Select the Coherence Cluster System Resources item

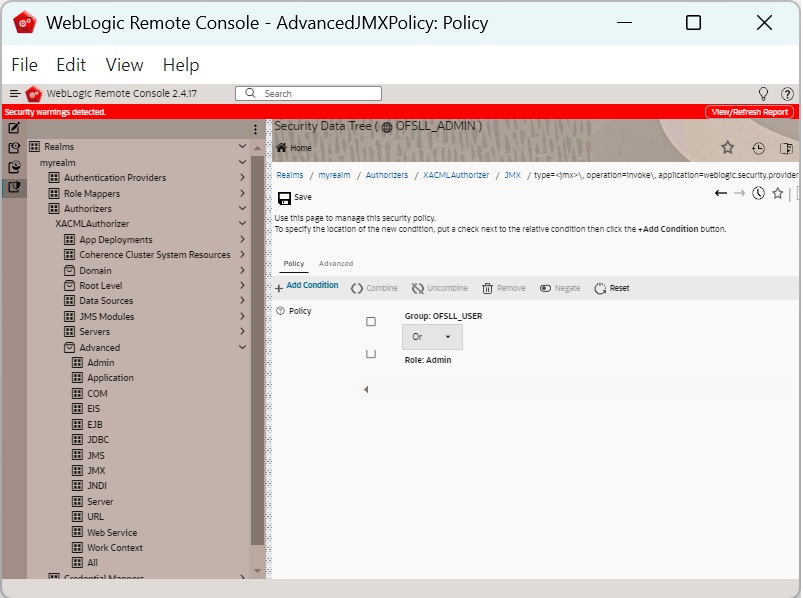tap(155, 255)
